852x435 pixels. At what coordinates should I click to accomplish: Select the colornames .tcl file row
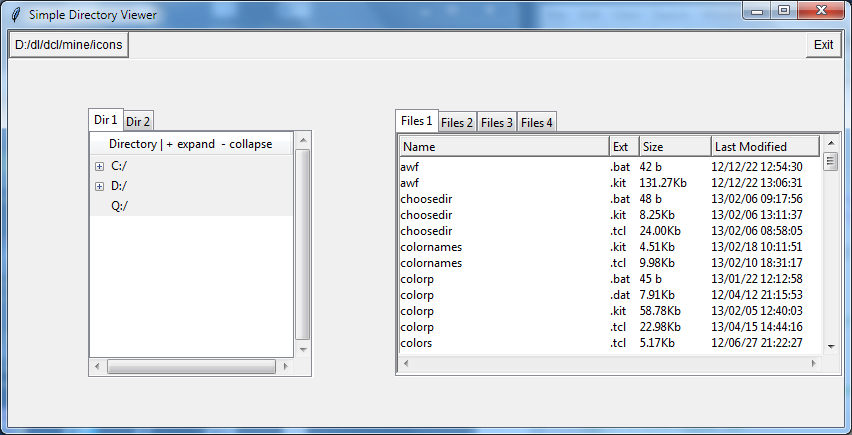pyautogui.click(x=609, y=263)
